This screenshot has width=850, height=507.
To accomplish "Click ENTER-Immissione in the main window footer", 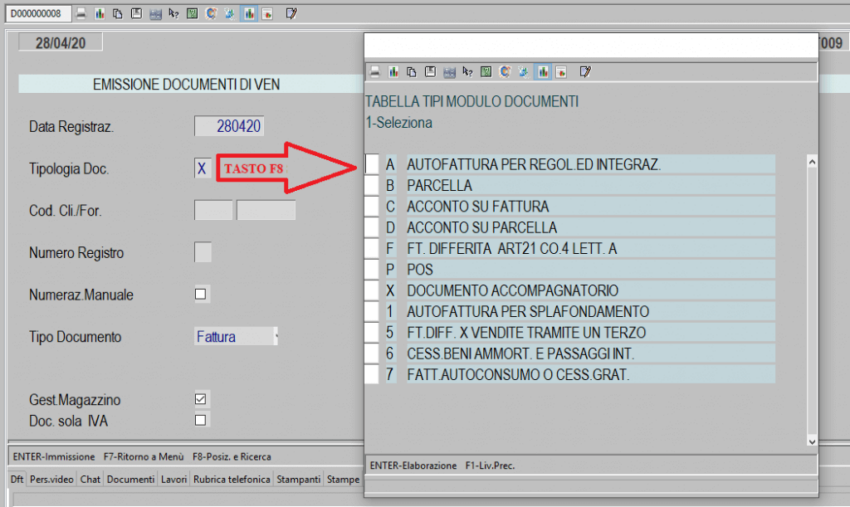I will pos(54,457).
